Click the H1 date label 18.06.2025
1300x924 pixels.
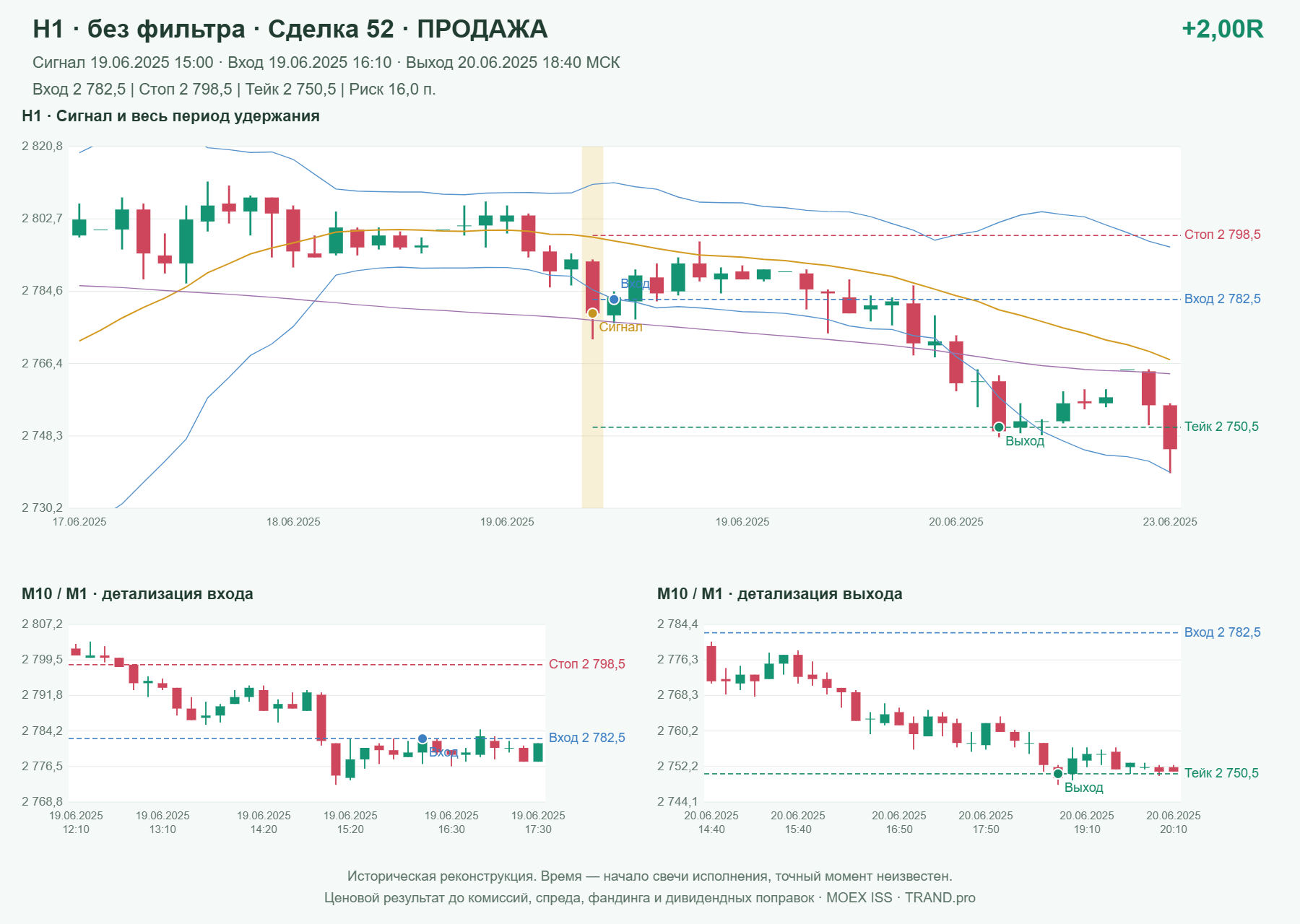point(293,522)
